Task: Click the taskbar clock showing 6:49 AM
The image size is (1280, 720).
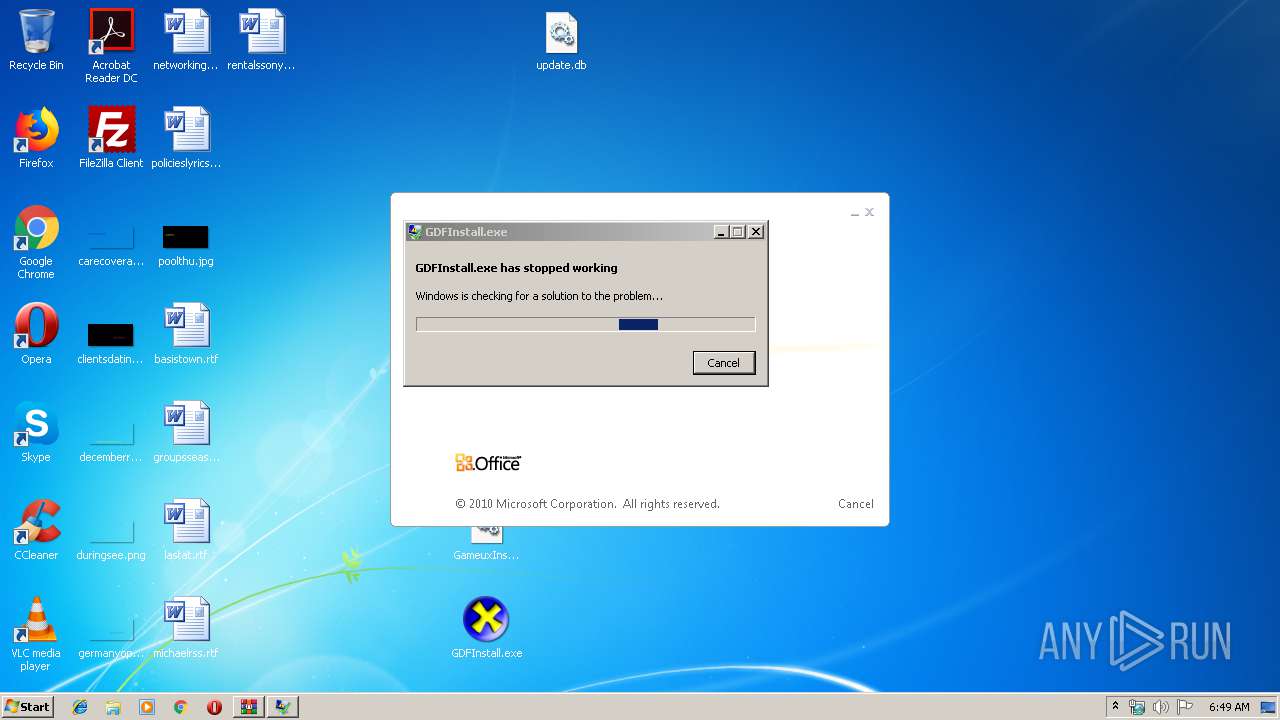Action: click(1229, 707)
